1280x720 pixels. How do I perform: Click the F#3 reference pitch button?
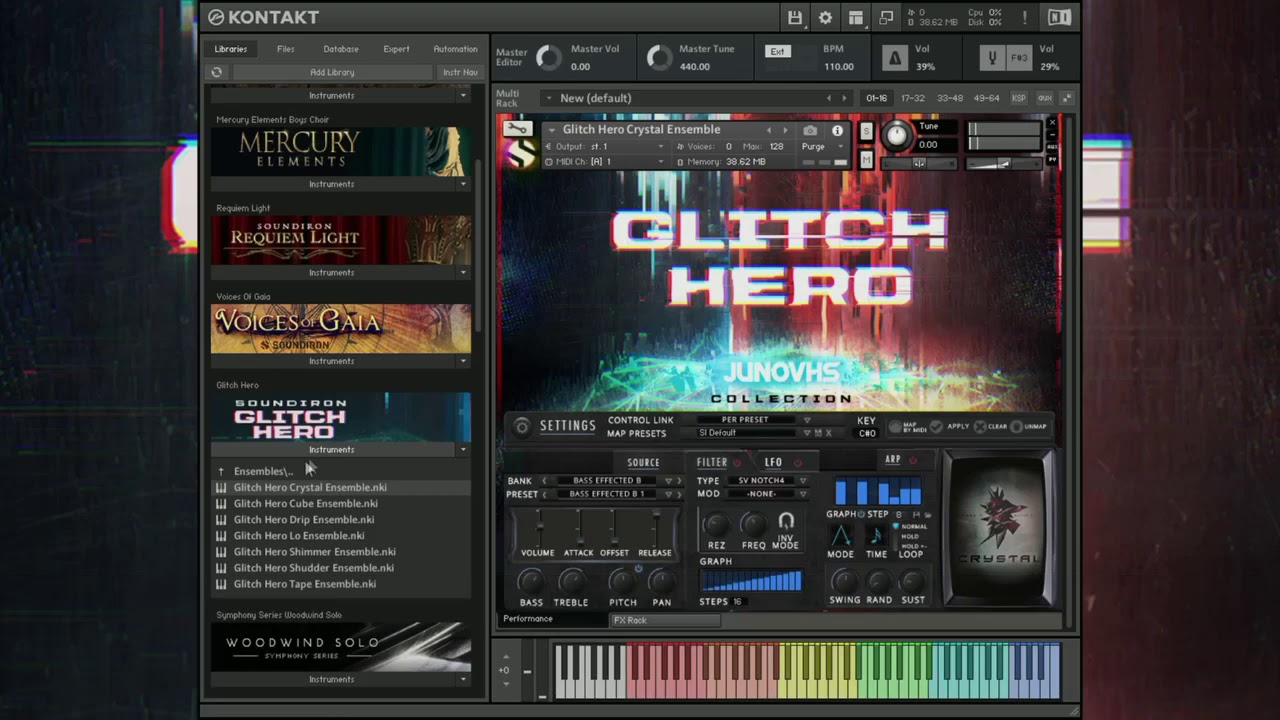click(1019, 58)
